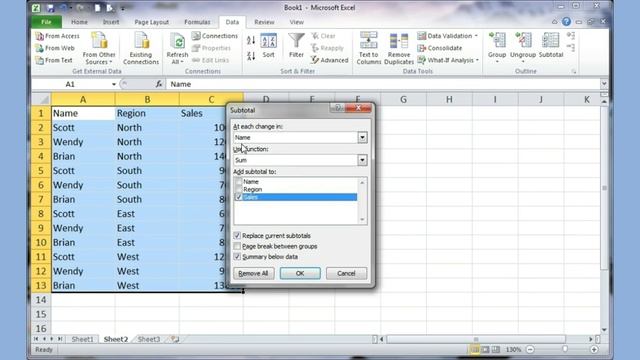Click Remove All button
This screenshot has width=640, height=360.
point(253,273)
